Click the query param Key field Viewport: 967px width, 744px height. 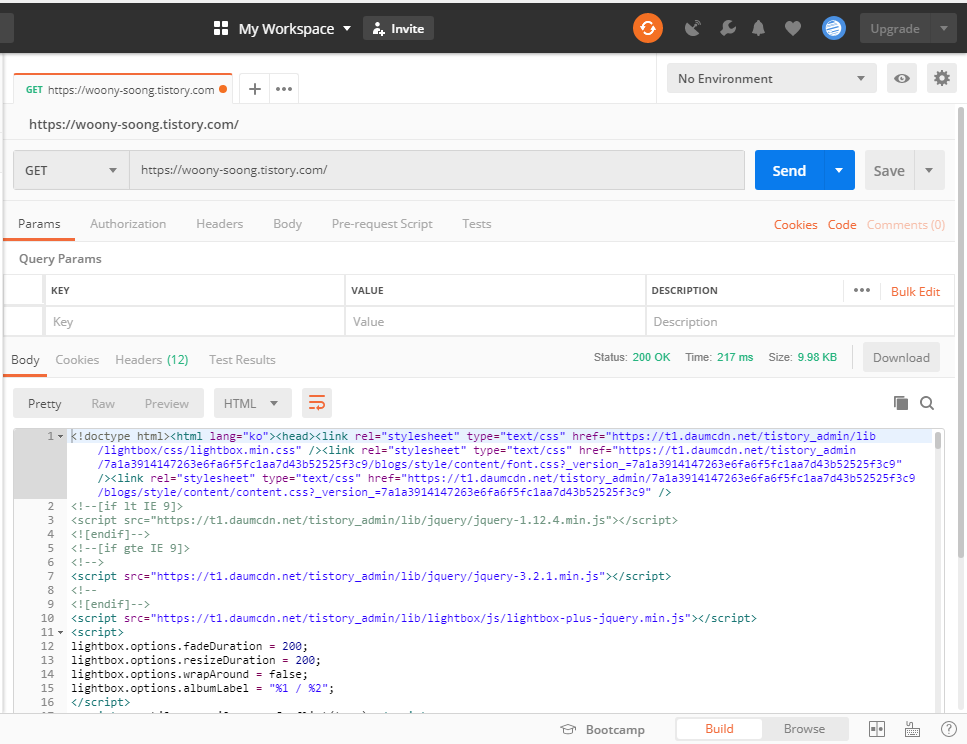click(195, 321)
